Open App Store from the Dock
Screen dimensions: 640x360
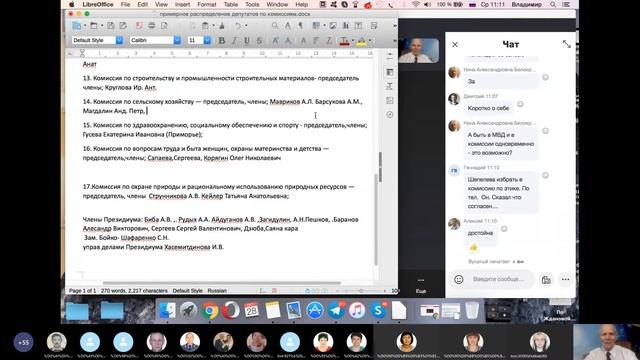(x=315, y=311)
